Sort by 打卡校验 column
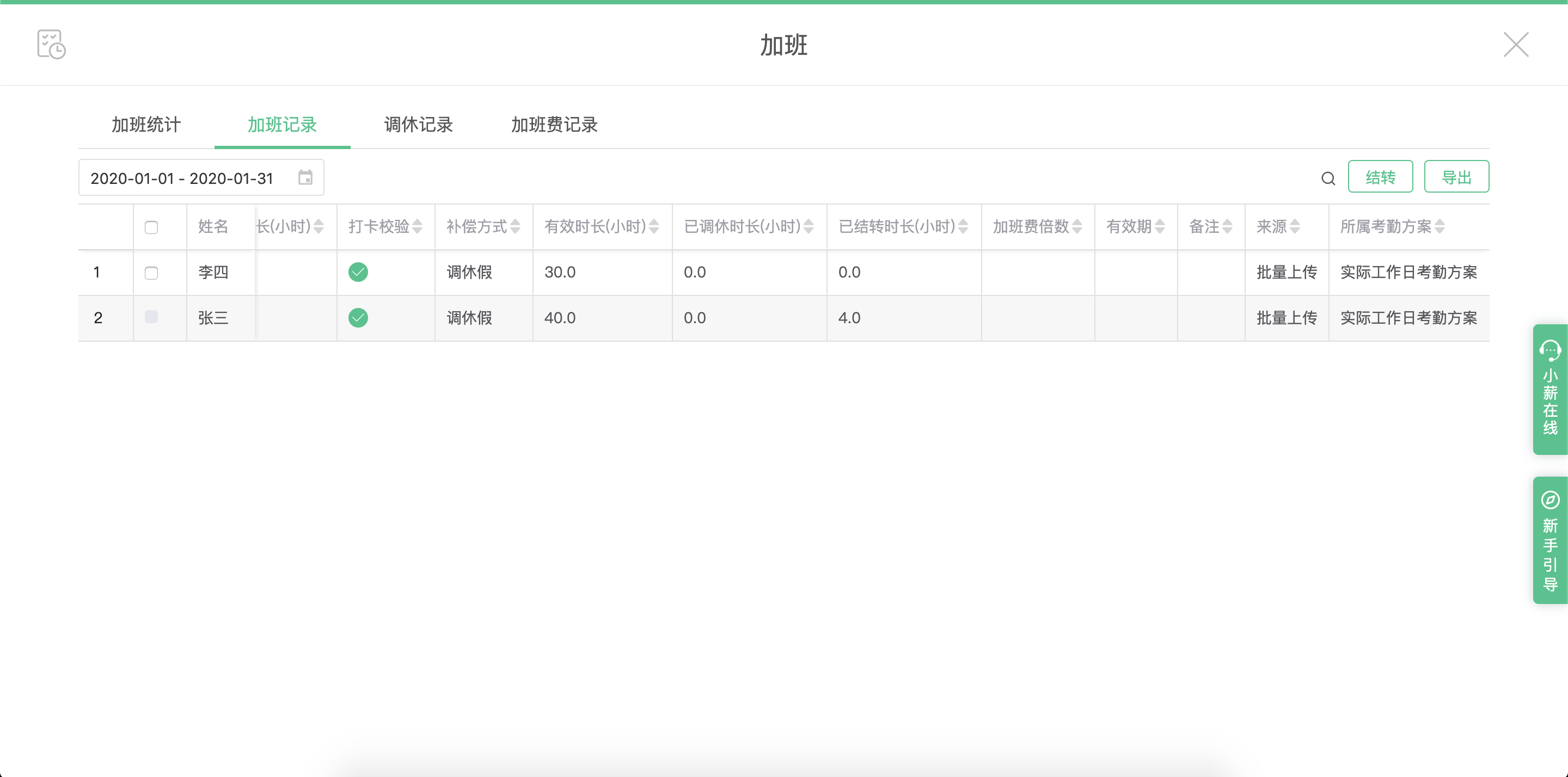 [x=417, y=227]
